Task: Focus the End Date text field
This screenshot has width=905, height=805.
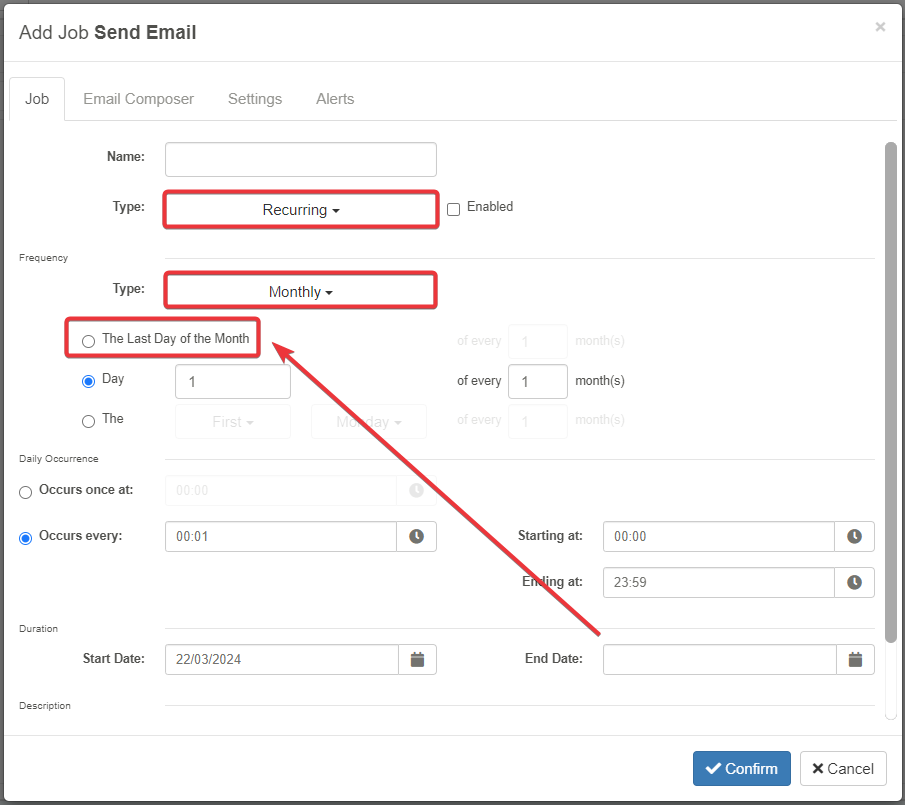Action: [719, 659]
